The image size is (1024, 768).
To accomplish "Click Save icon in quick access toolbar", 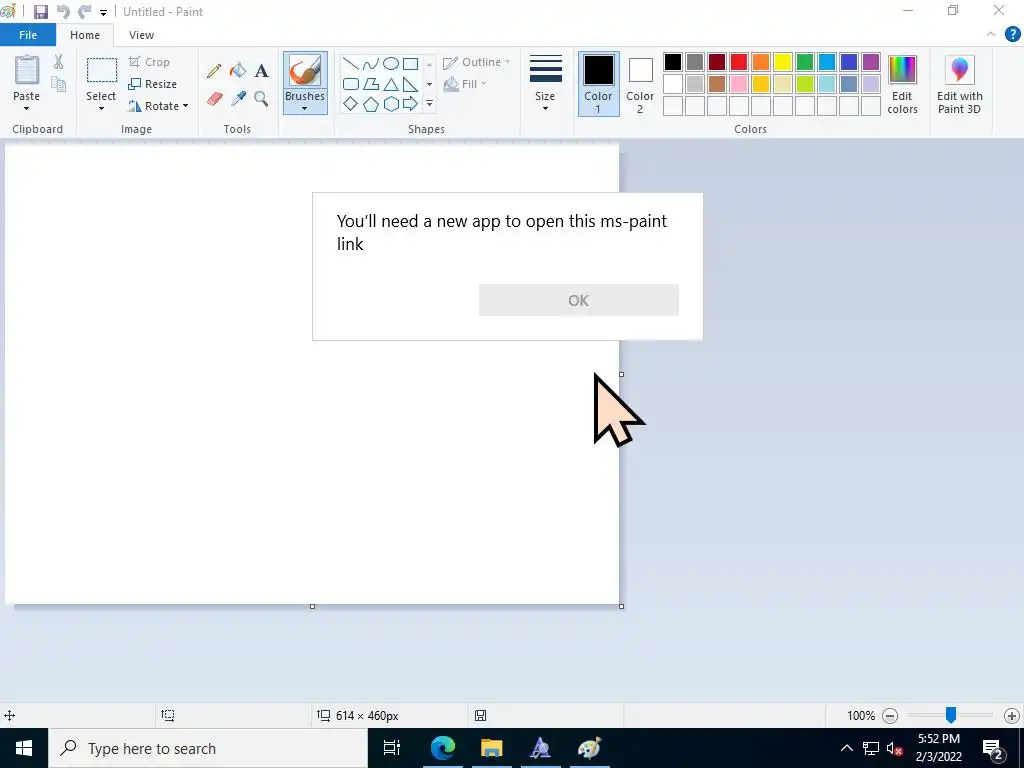I will tap(40, 12).
